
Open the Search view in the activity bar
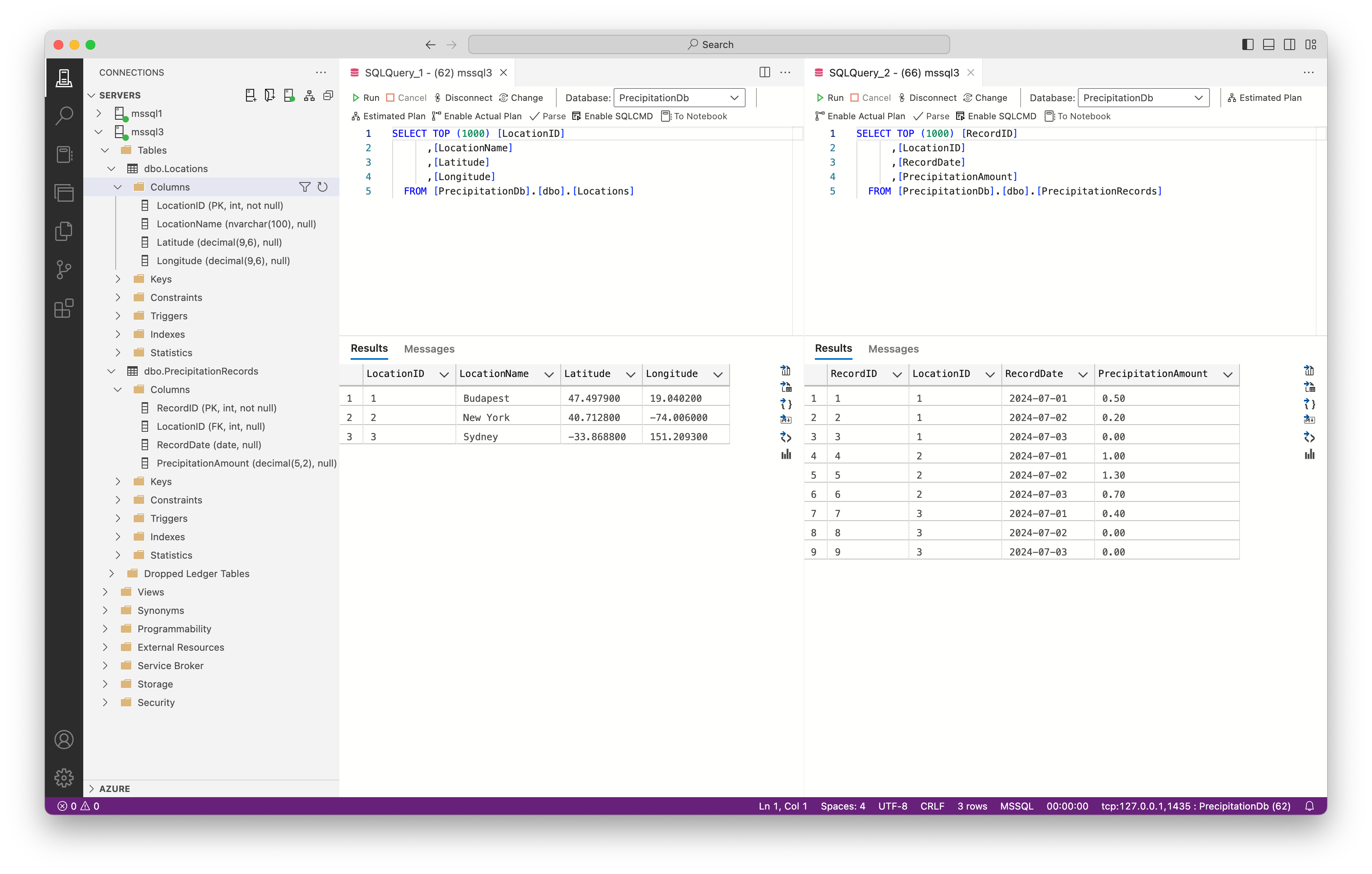click(x=64, y=116)
